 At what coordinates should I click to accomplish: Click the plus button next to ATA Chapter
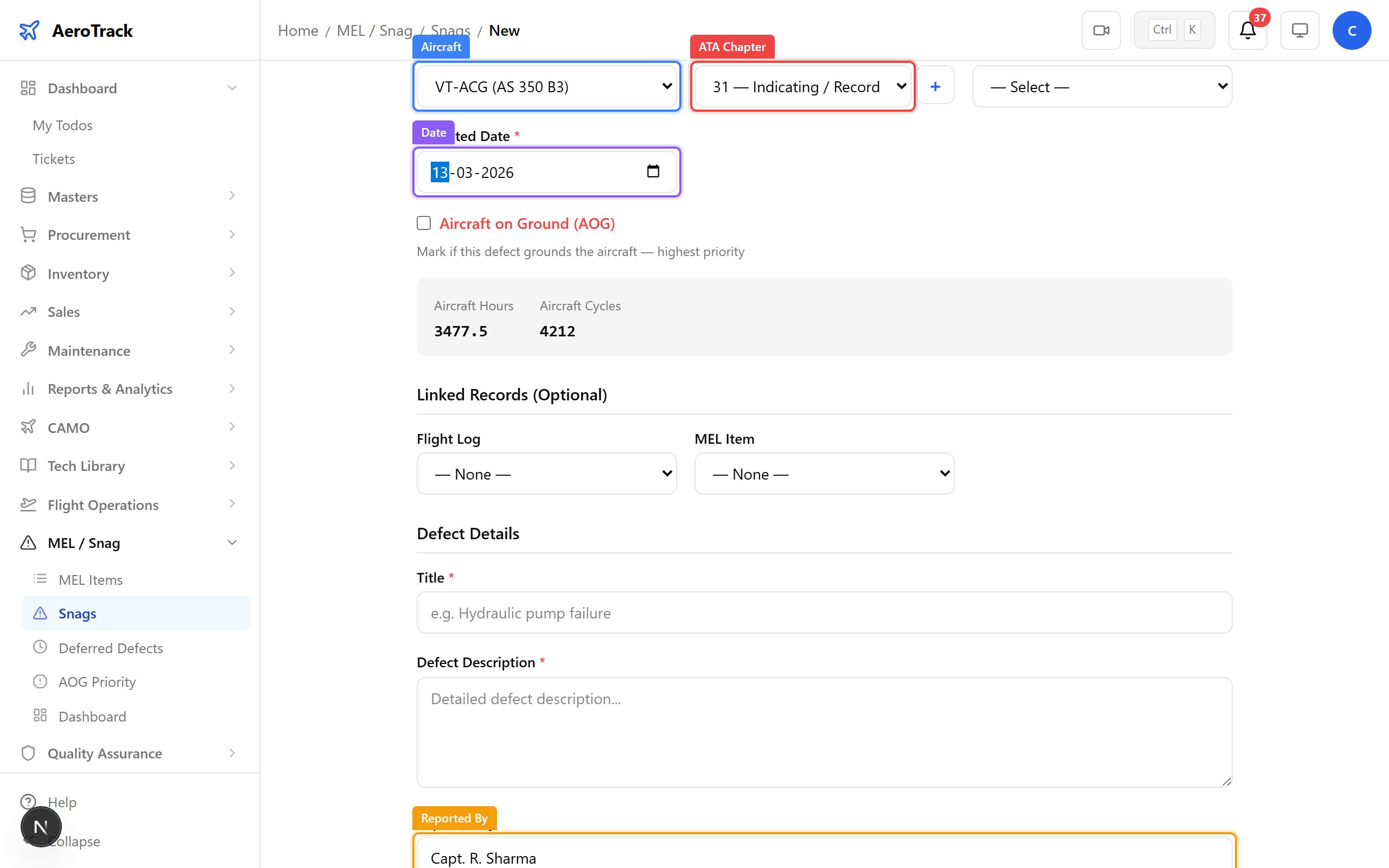(935, 86)
